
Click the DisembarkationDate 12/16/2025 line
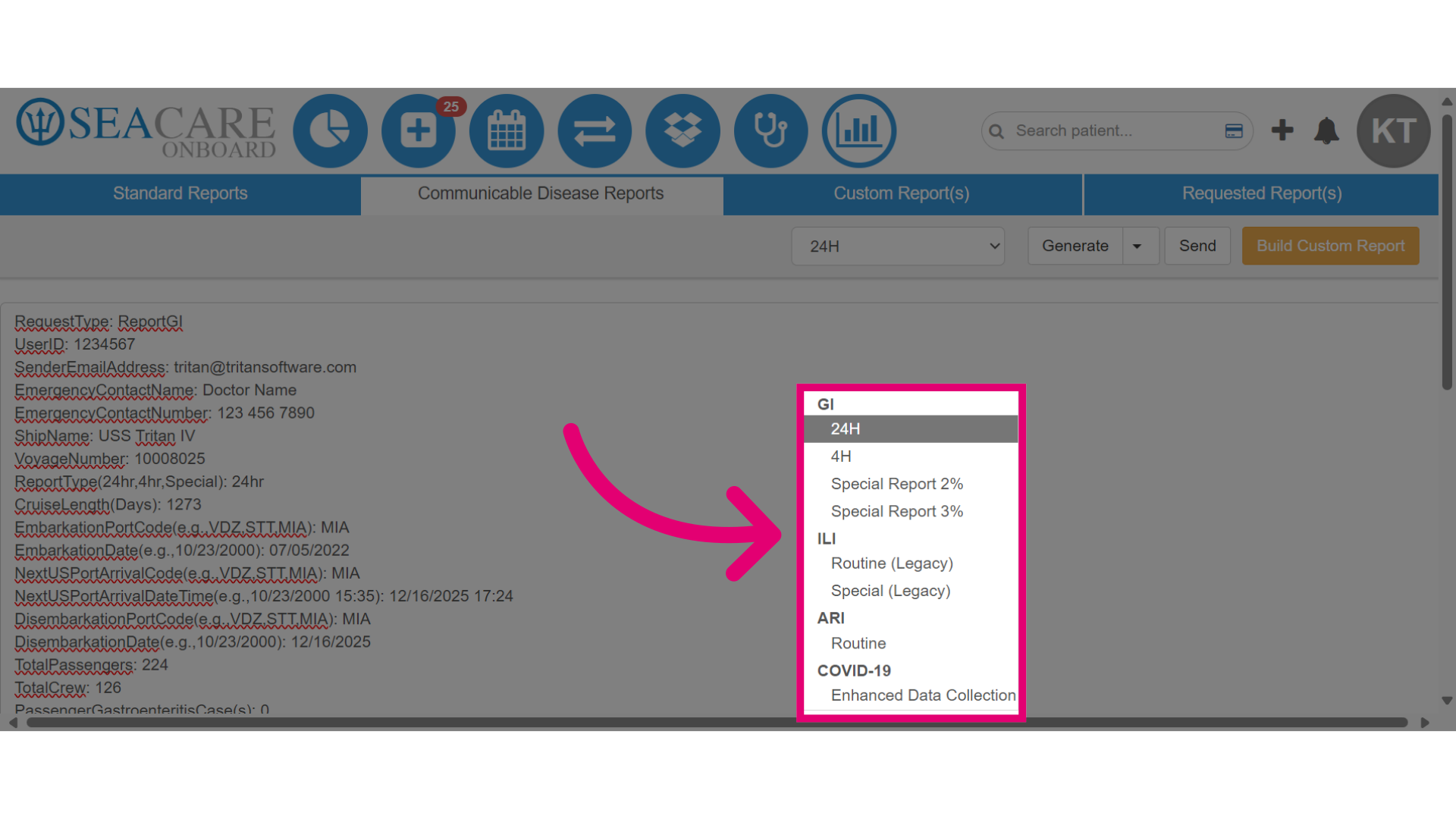193,642
